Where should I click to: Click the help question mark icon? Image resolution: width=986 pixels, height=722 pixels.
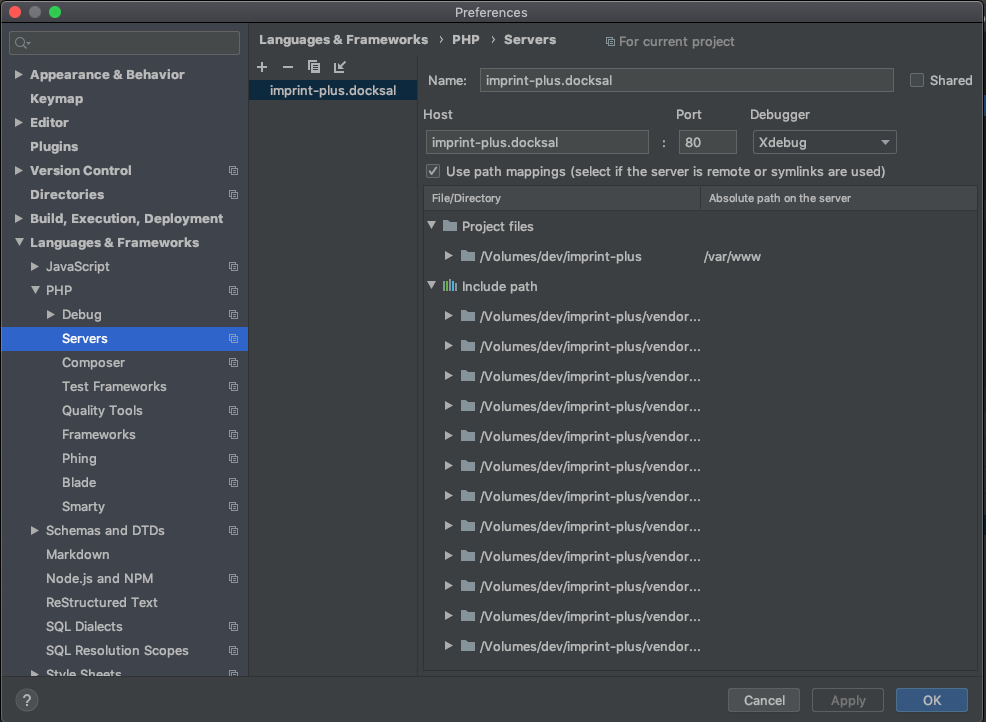click(x=26, y=700)
